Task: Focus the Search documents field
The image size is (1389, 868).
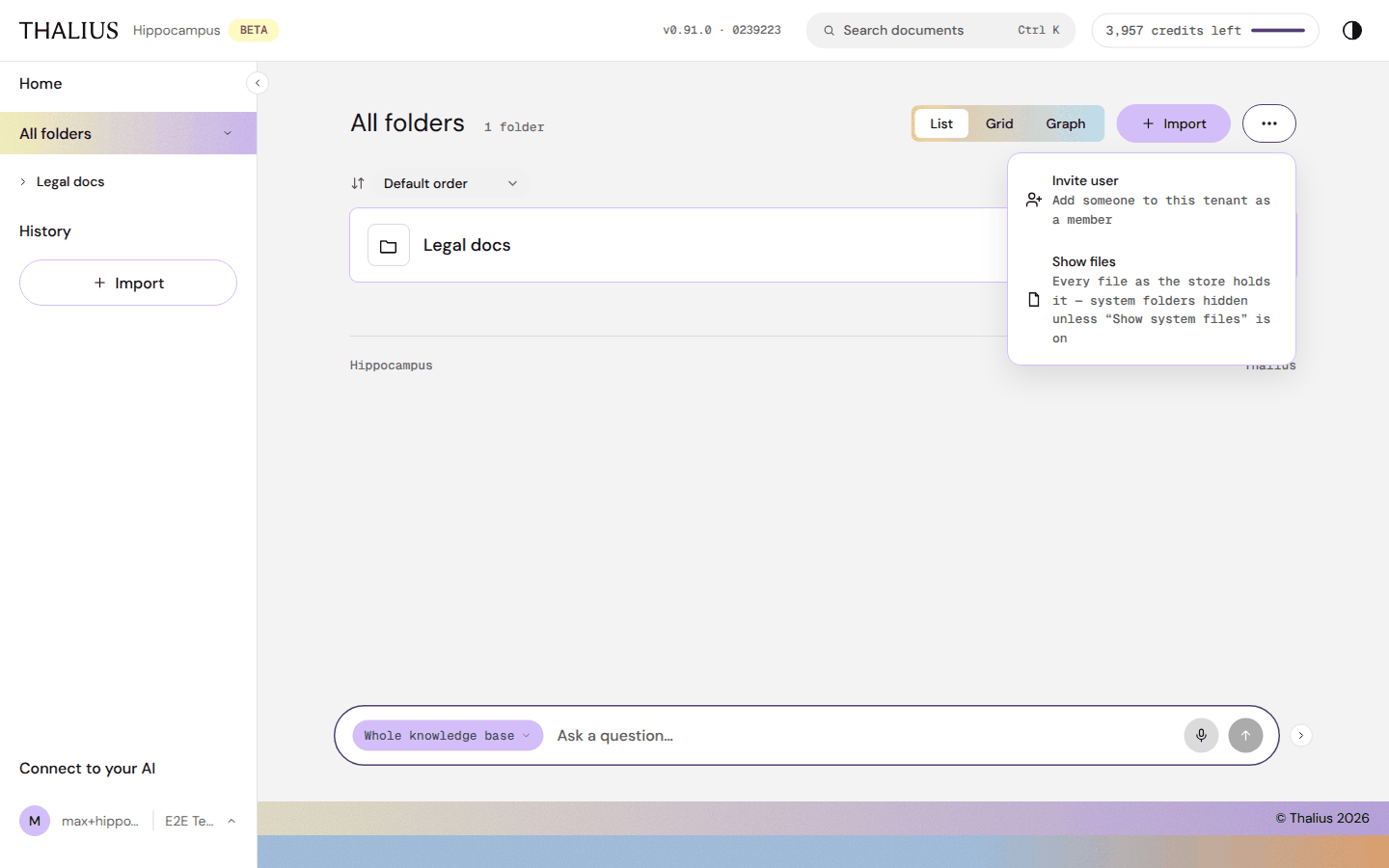Action: [940, 30]
